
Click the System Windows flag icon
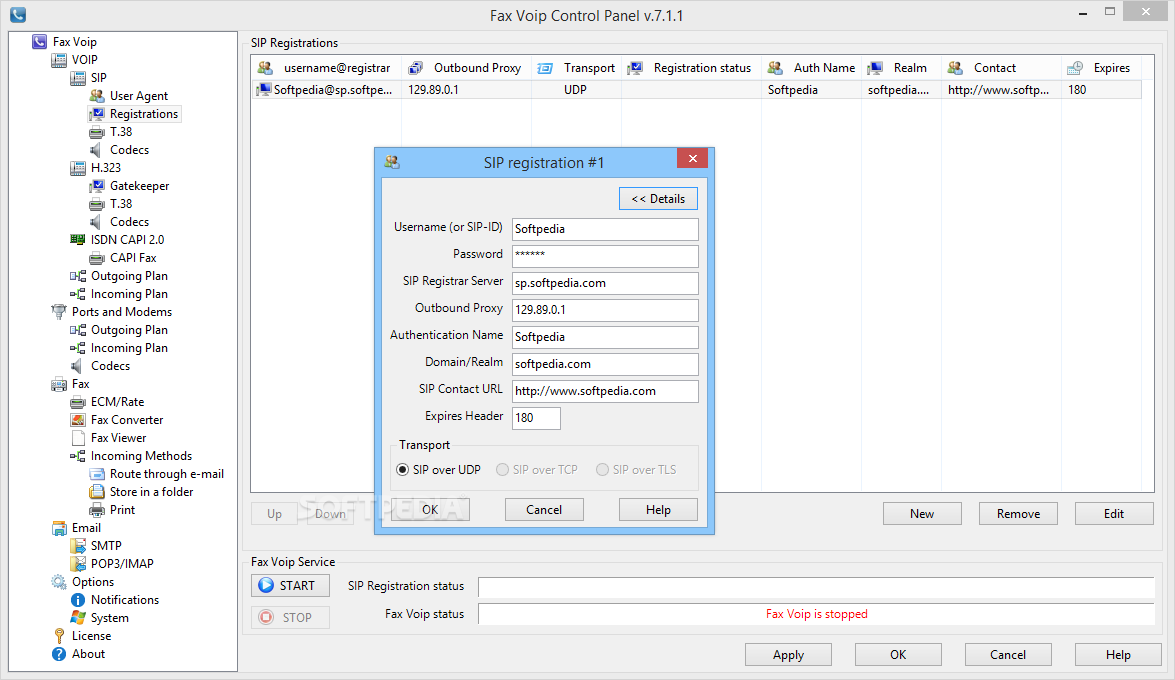pos(77,617)
